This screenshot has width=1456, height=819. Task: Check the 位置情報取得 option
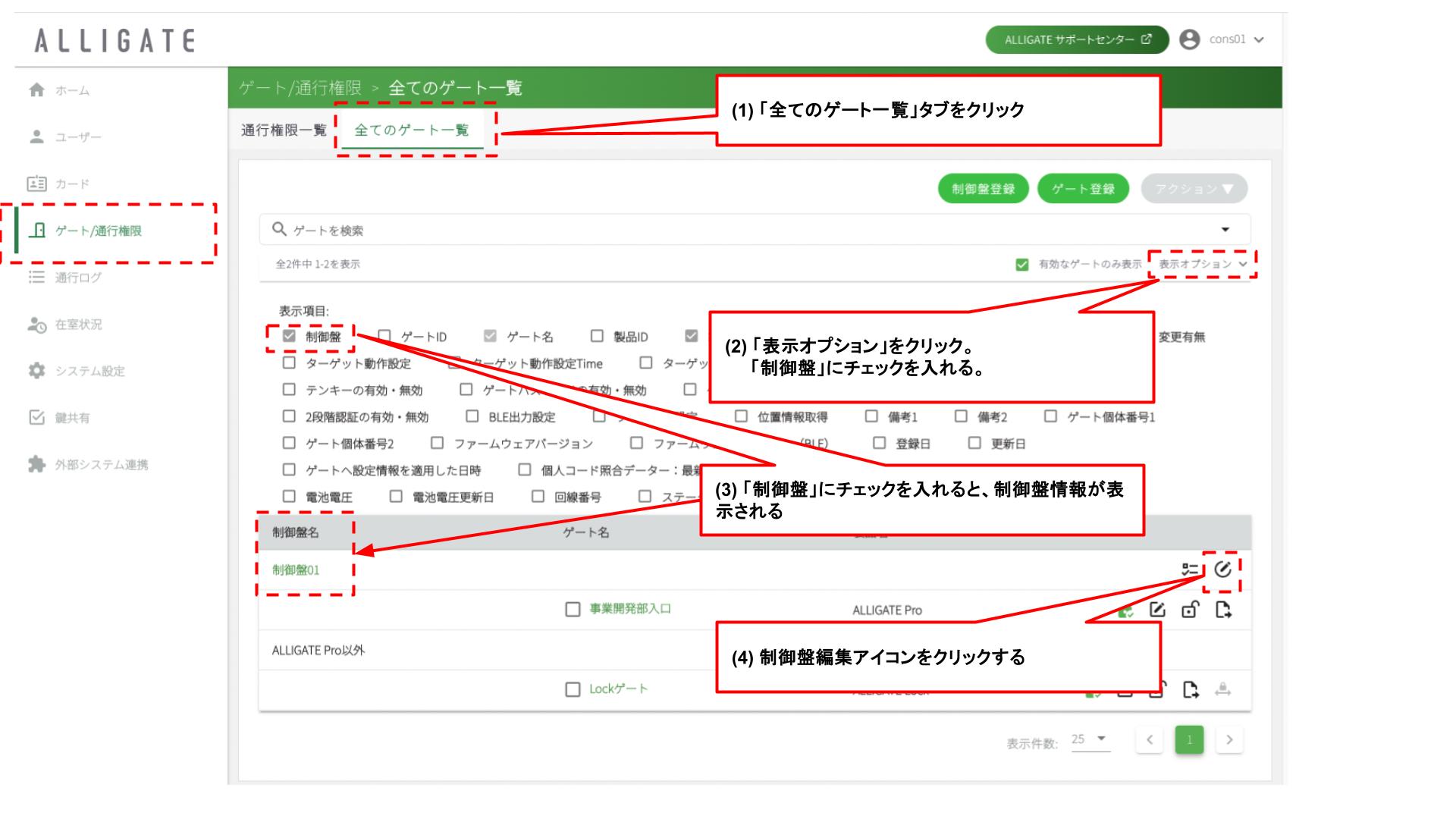[x=742, y=416]
